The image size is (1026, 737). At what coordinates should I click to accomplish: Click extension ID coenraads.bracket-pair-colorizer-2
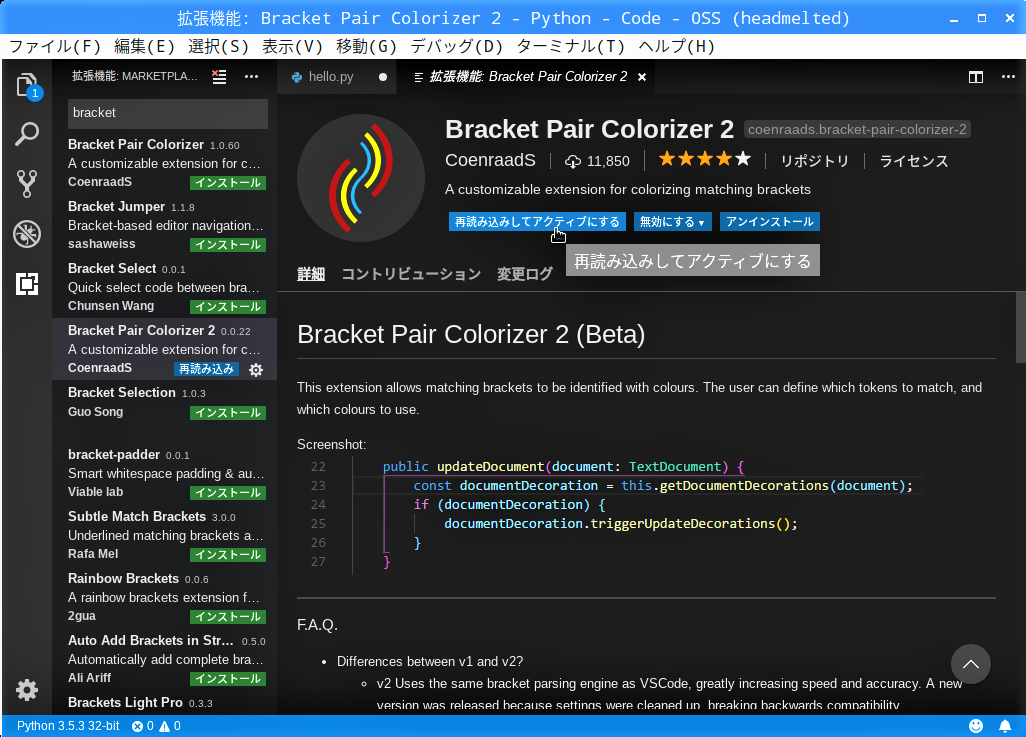tap(857, 130)
